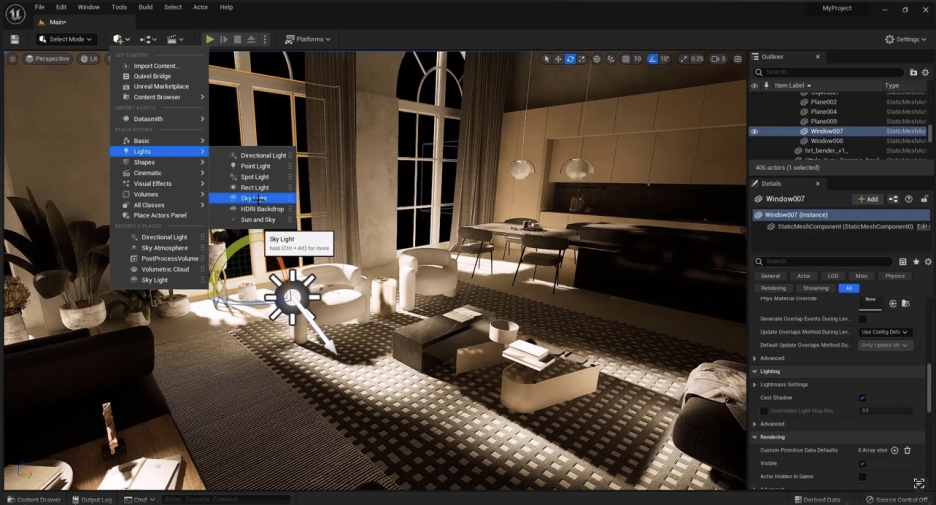Click Blueprint/add script icon in Details
936x505 pixels.
coord(893,199)
